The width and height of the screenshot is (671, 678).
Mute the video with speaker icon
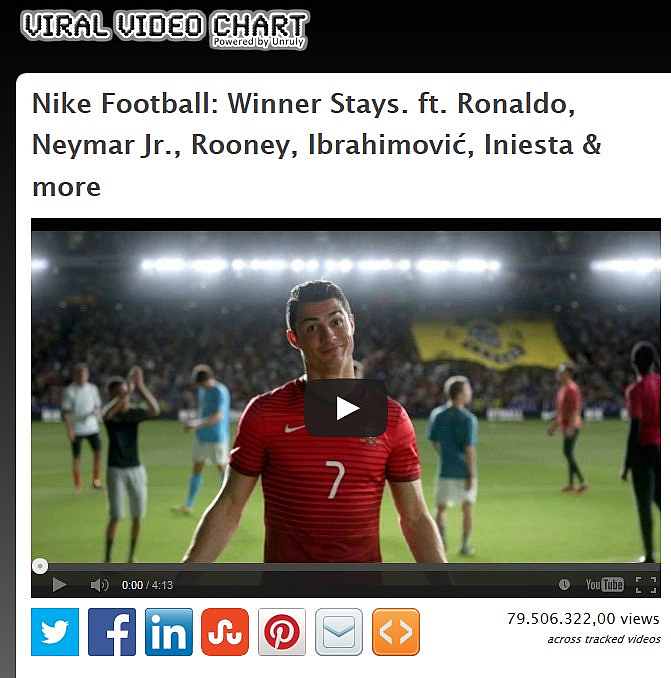(99, 585)
